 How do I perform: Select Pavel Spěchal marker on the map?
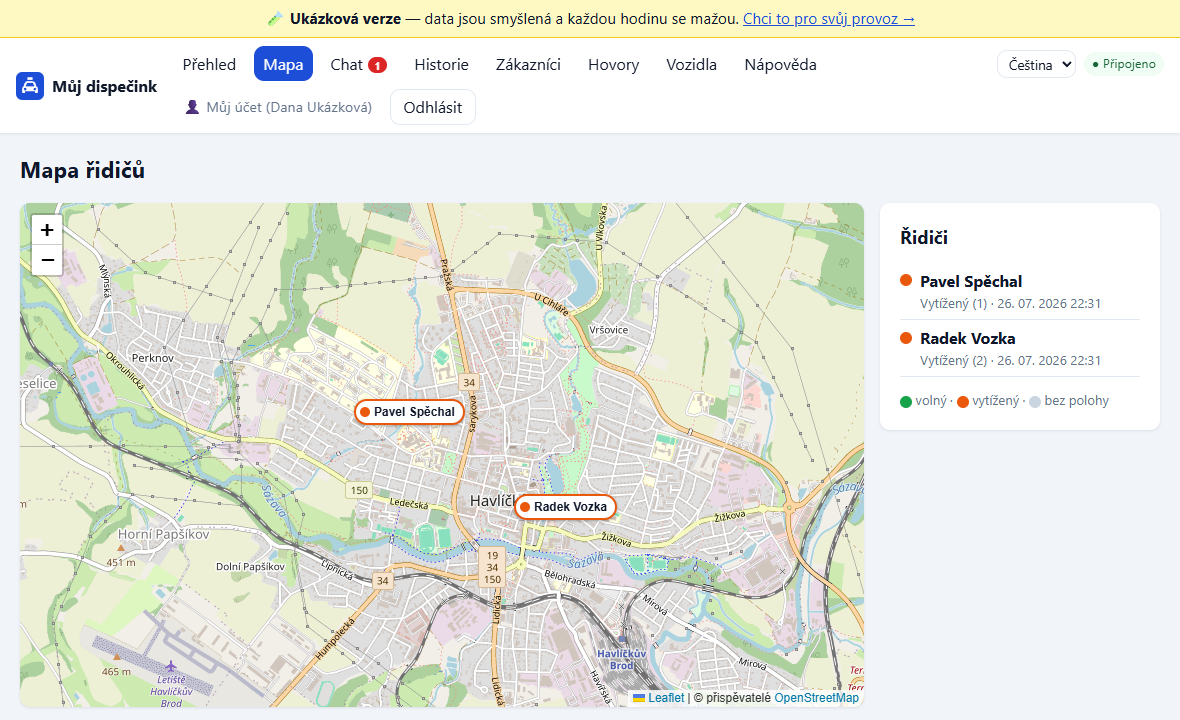pos(409,412)
